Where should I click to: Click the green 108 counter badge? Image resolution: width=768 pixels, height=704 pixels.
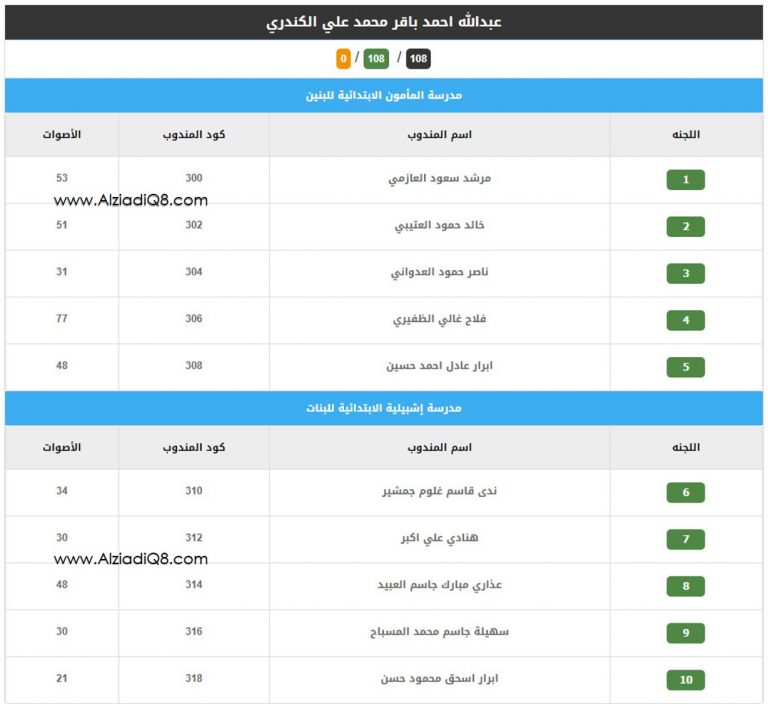(376, 59)
